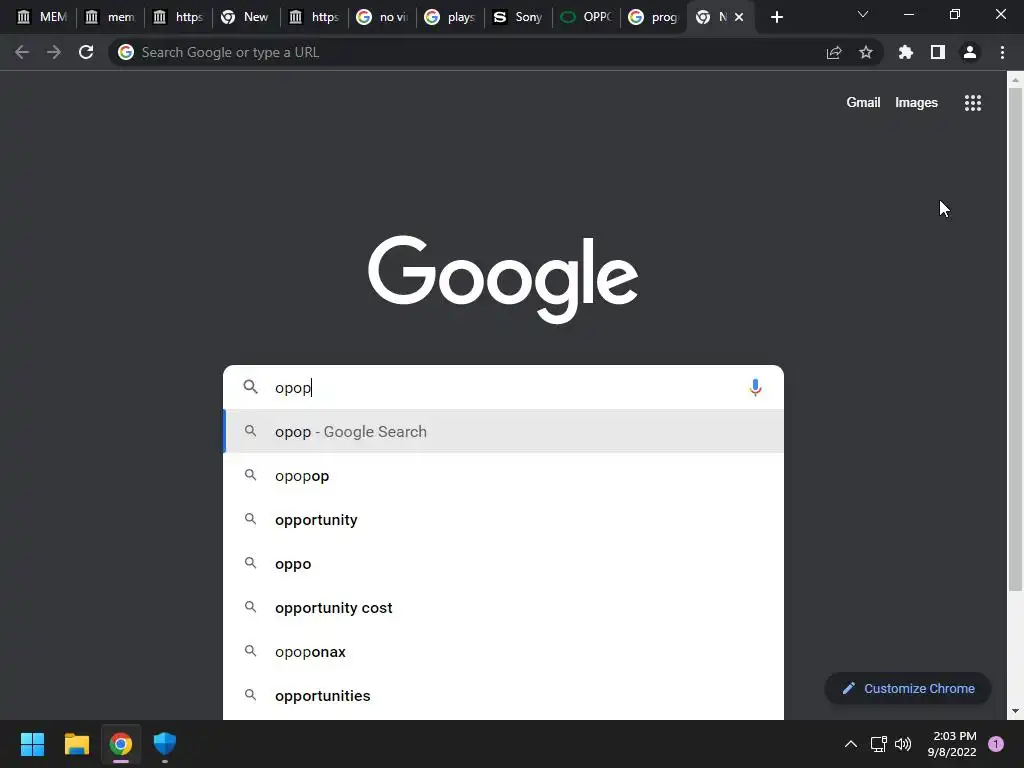The height and width of the screenshot is (768, 1024).
Task: Select the 'oppo' suggestion
Action: [504, 564]
